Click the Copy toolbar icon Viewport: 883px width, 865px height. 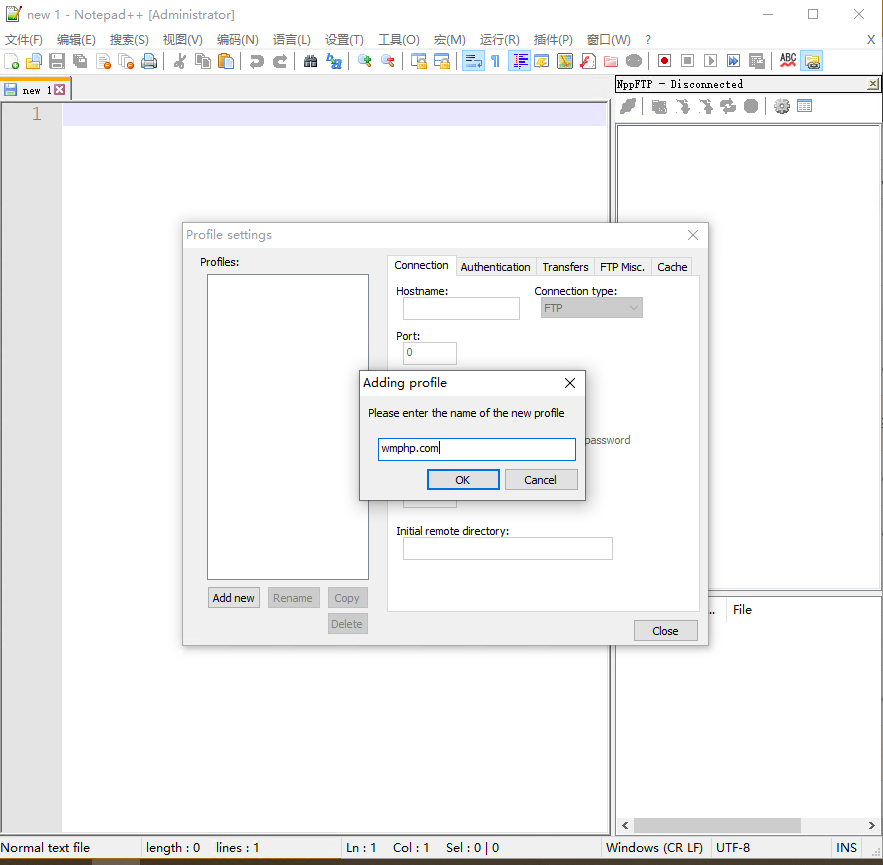click(203, 61)
